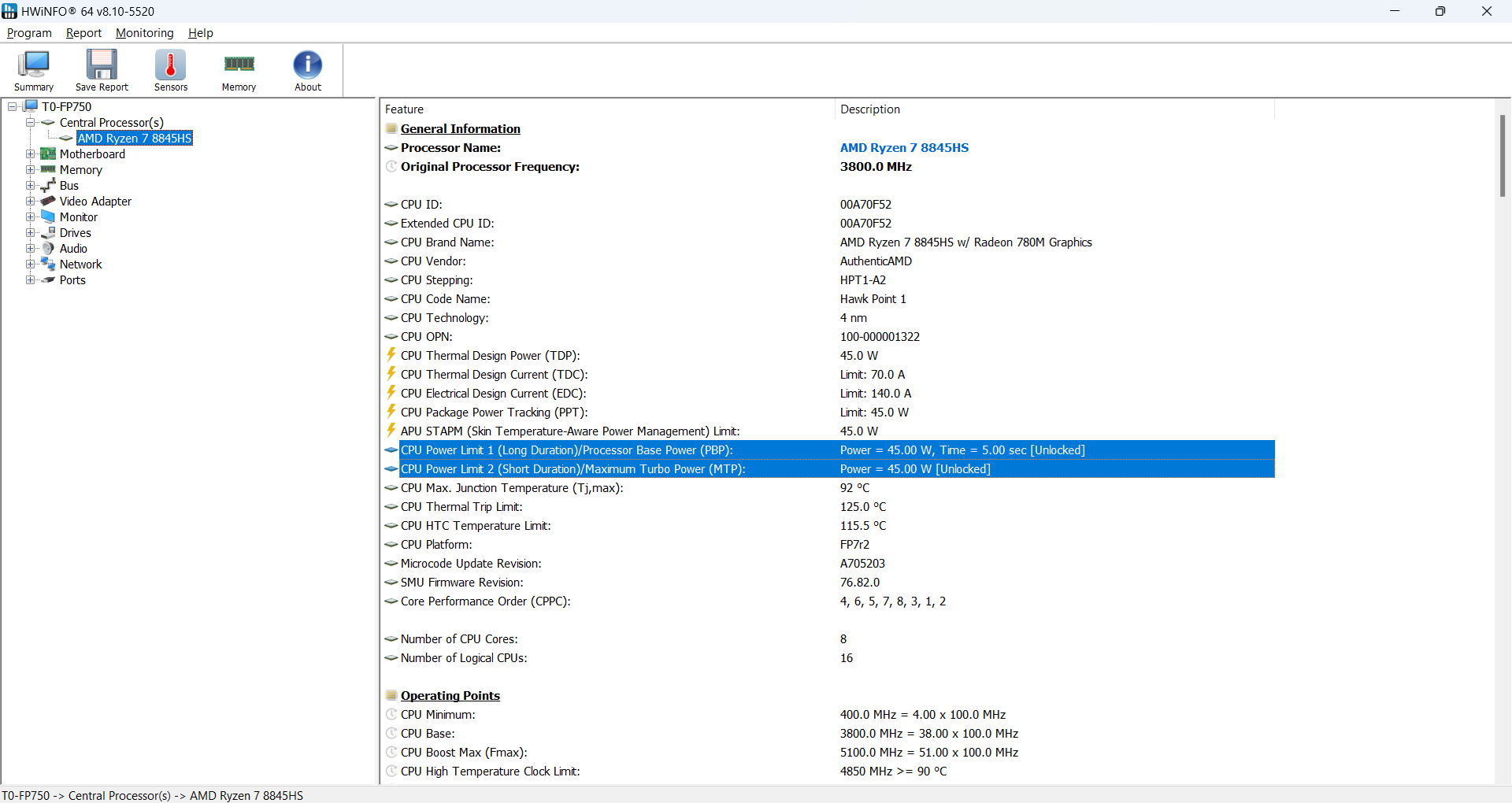
Task: Open the Monitoring menu
Action: click(x=145, y=33)
